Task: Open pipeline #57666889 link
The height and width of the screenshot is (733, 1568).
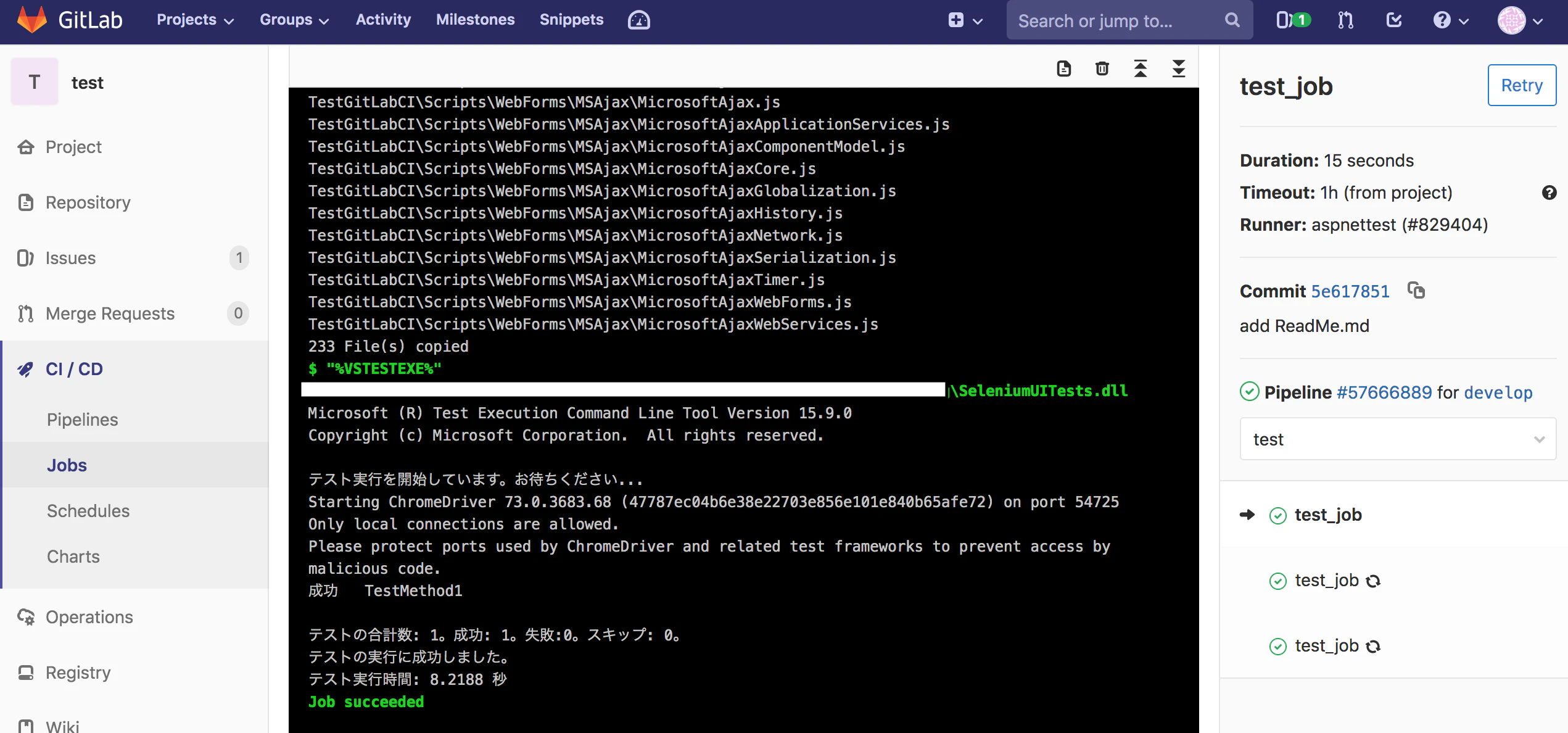Action: coord(1384,392)
